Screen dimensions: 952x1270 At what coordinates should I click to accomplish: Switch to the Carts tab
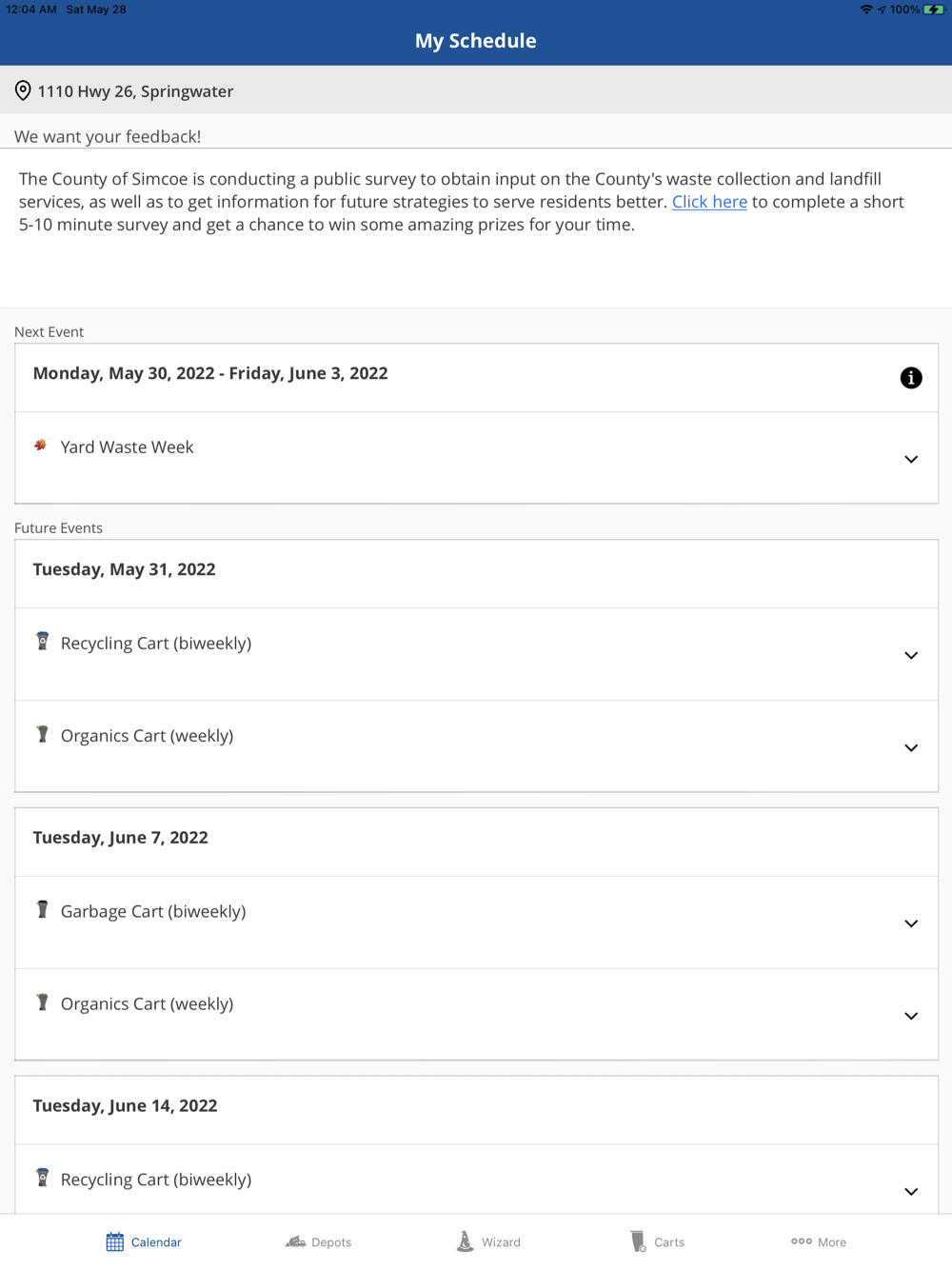pos(657,1241)
